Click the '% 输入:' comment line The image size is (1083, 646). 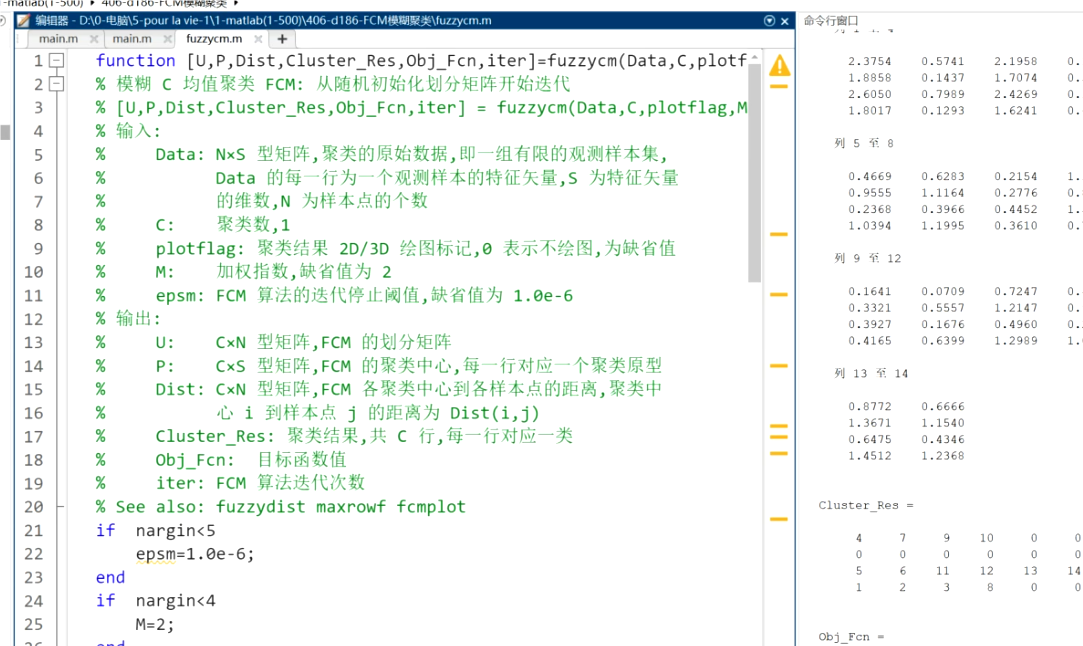(x=128, y=131)
